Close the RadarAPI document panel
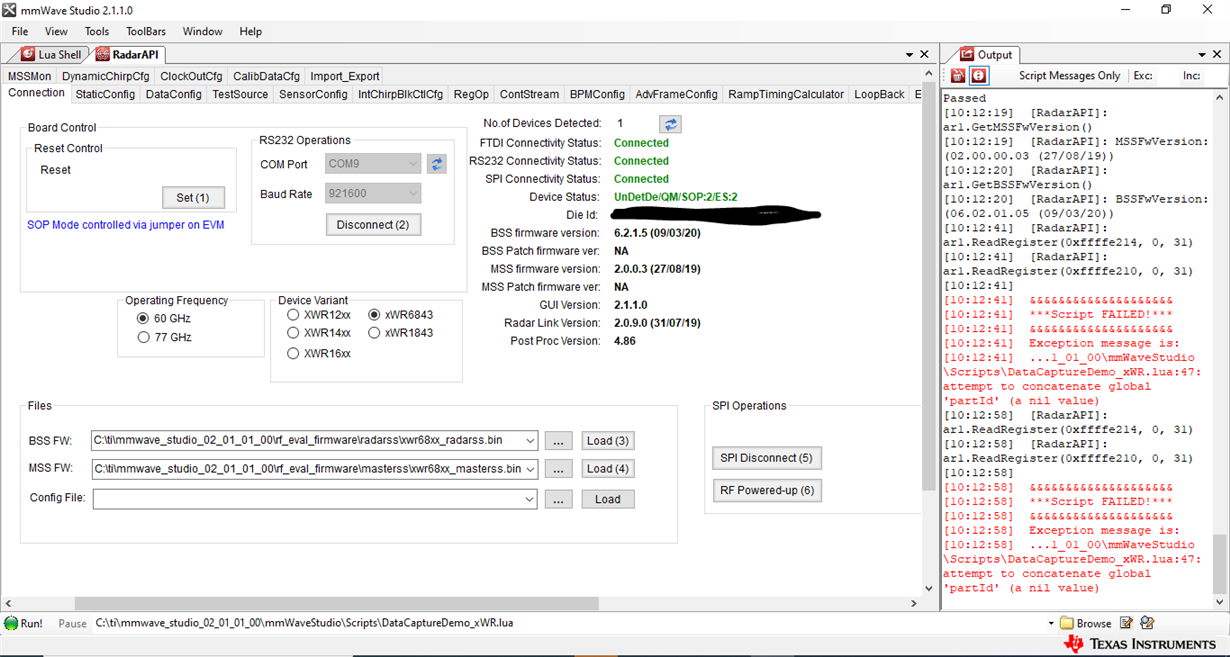This screenshot has height=657, width=1230. tap(925, 55)
